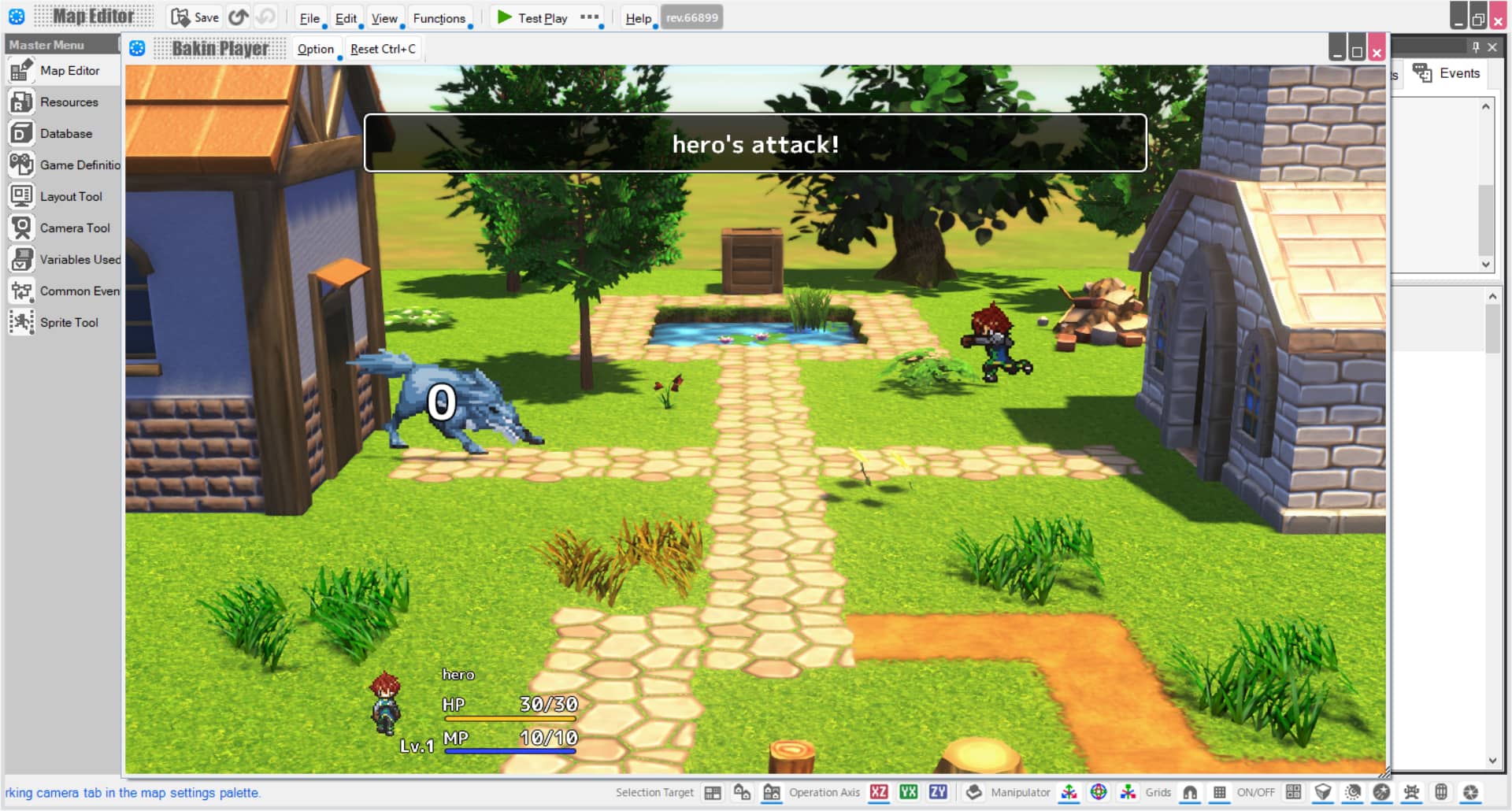1512x811 pixels.
Task: Click the redo arrow icon
Action: (266, 17)
